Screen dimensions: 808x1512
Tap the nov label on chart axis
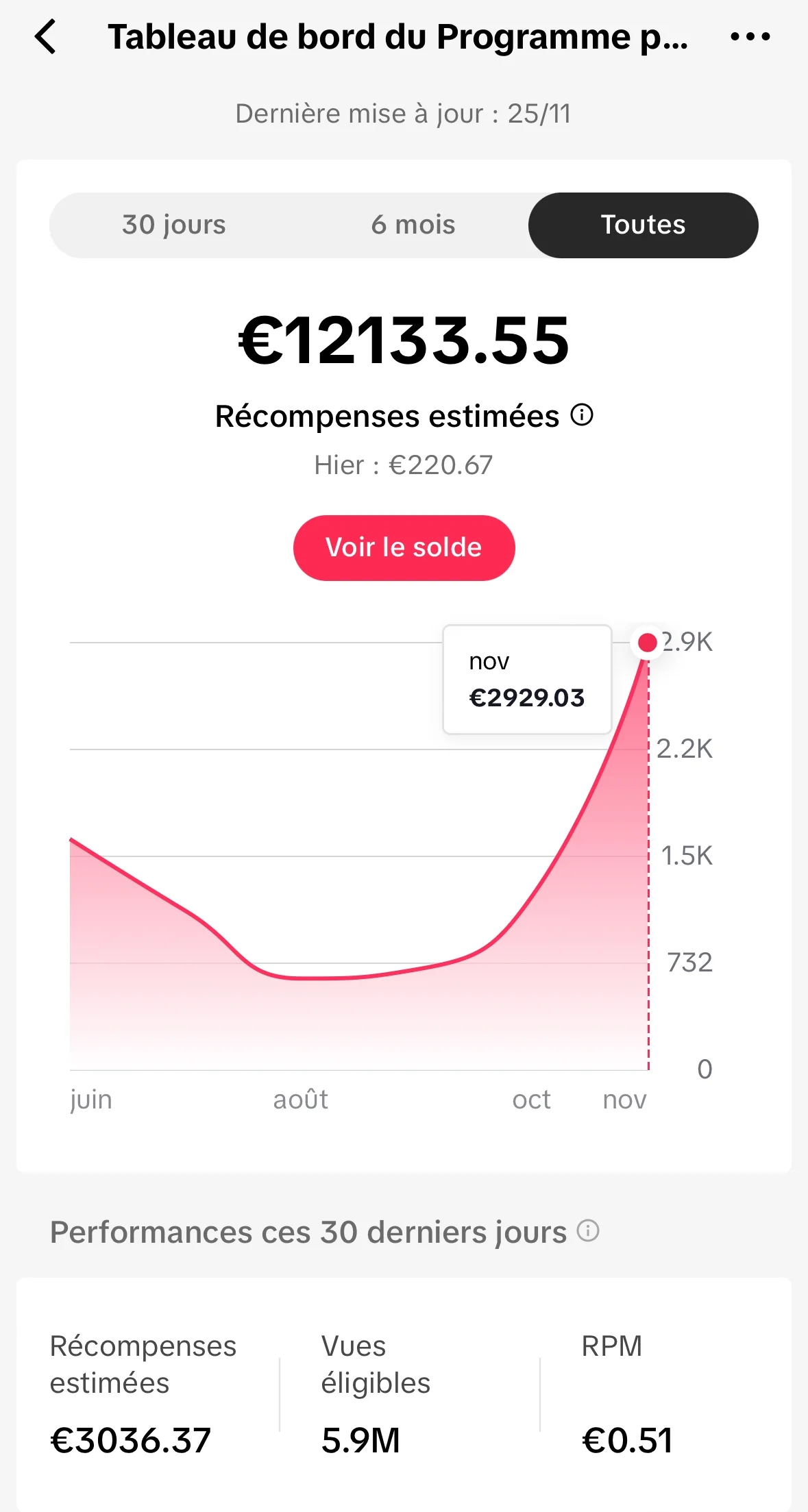[x=624, y=1100]
